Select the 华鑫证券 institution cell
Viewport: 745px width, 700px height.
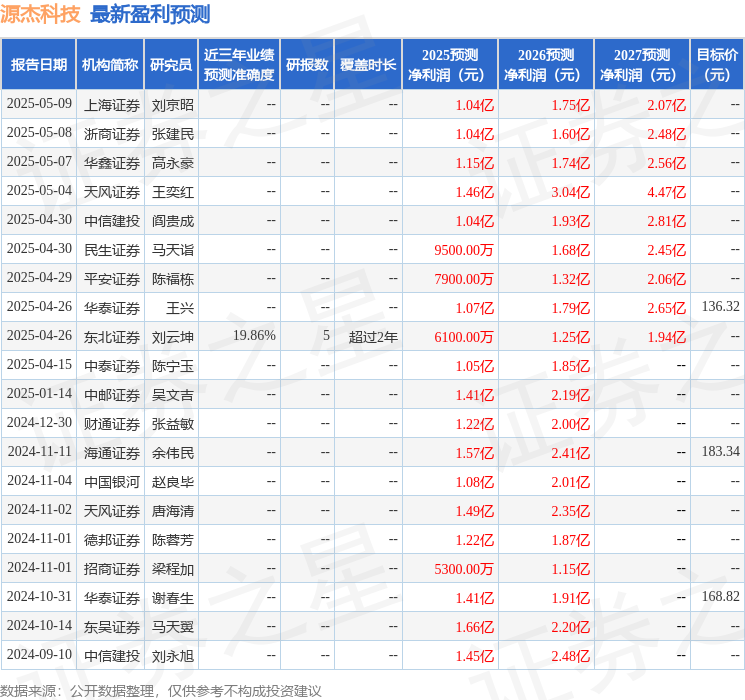112,163
